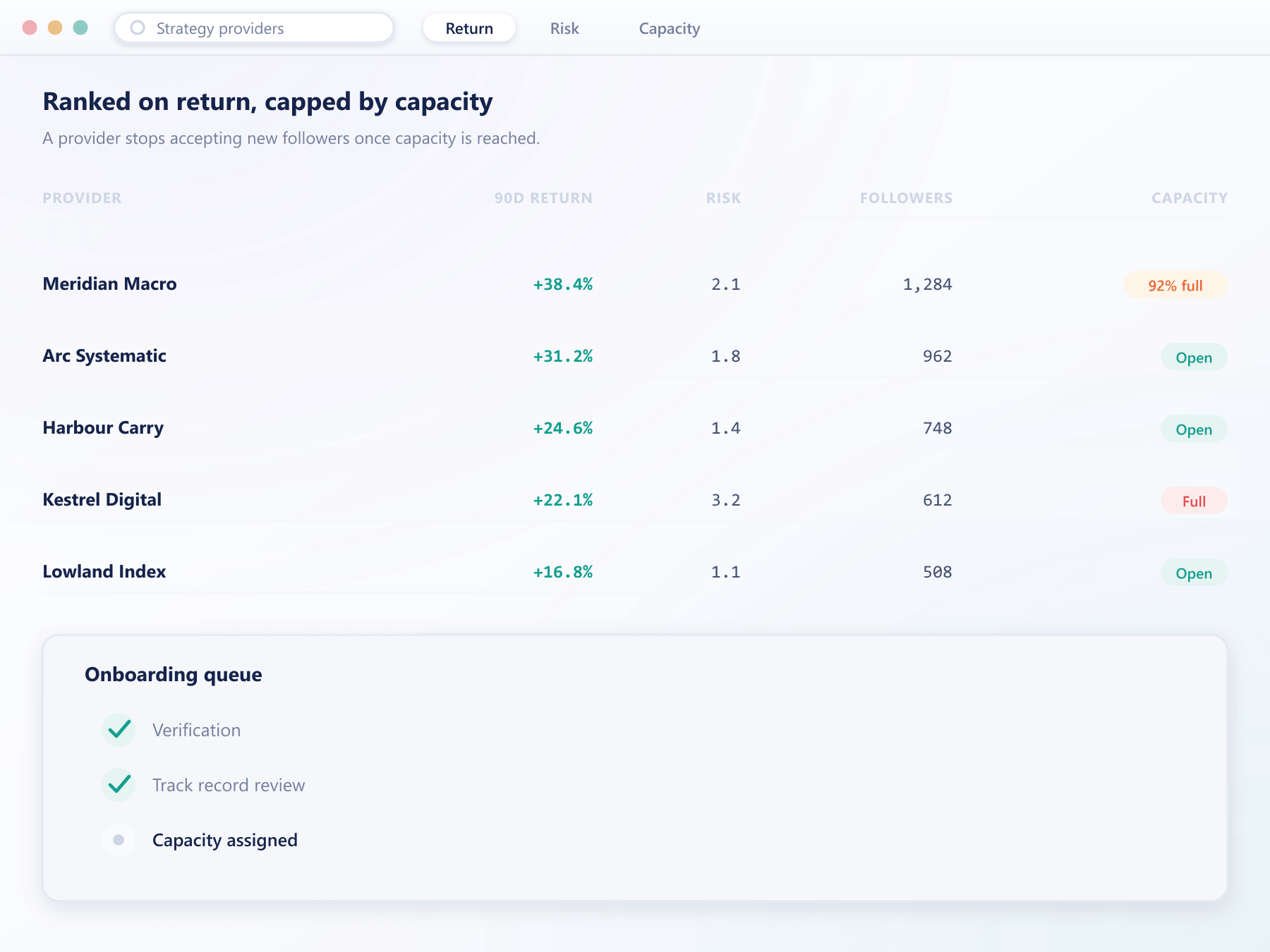
Task: Switch to the Return tab
Action: click(469, 28)
